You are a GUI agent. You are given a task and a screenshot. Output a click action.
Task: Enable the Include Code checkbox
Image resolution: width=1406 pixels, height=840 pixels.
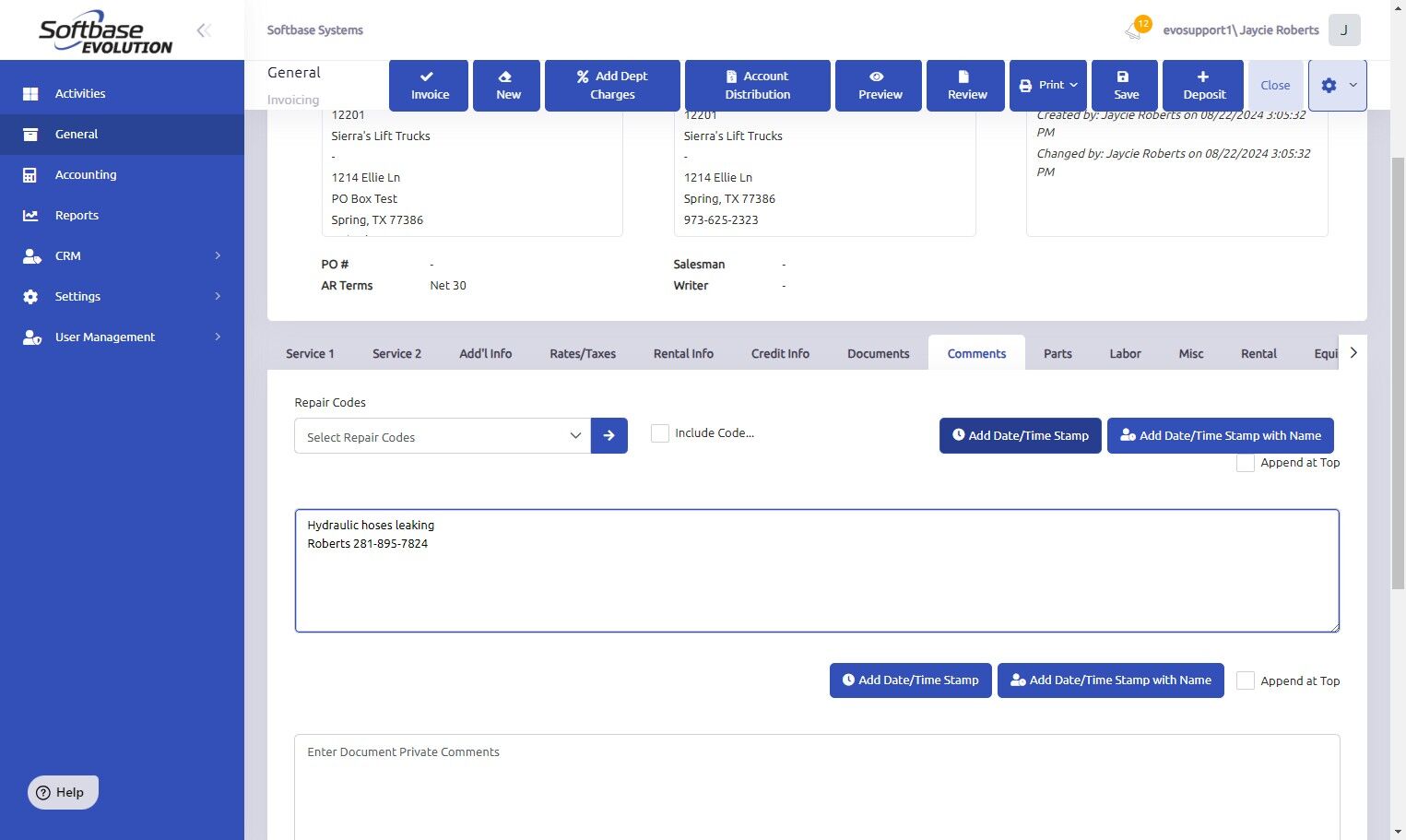tap(660, 433)
